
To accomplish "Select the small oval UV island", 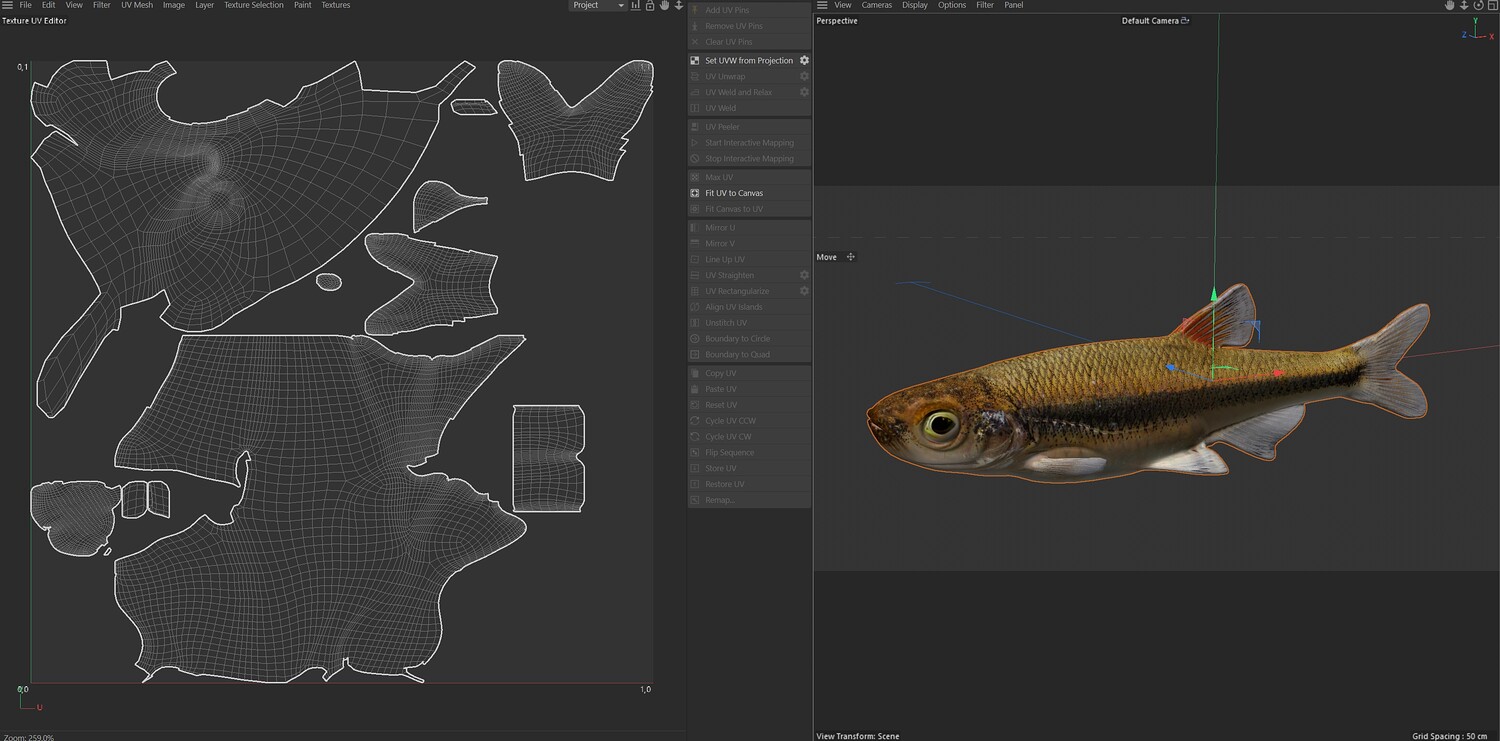I will (329, 282).
